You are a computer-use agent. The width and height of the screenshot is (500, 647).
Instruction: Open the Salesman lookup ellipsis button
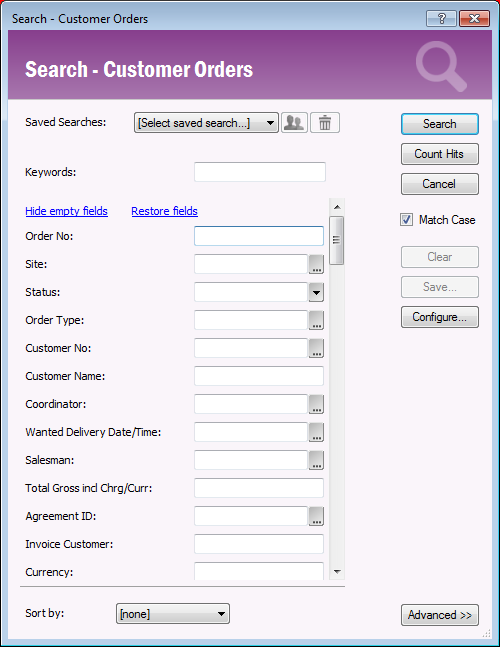pos(316,460)
